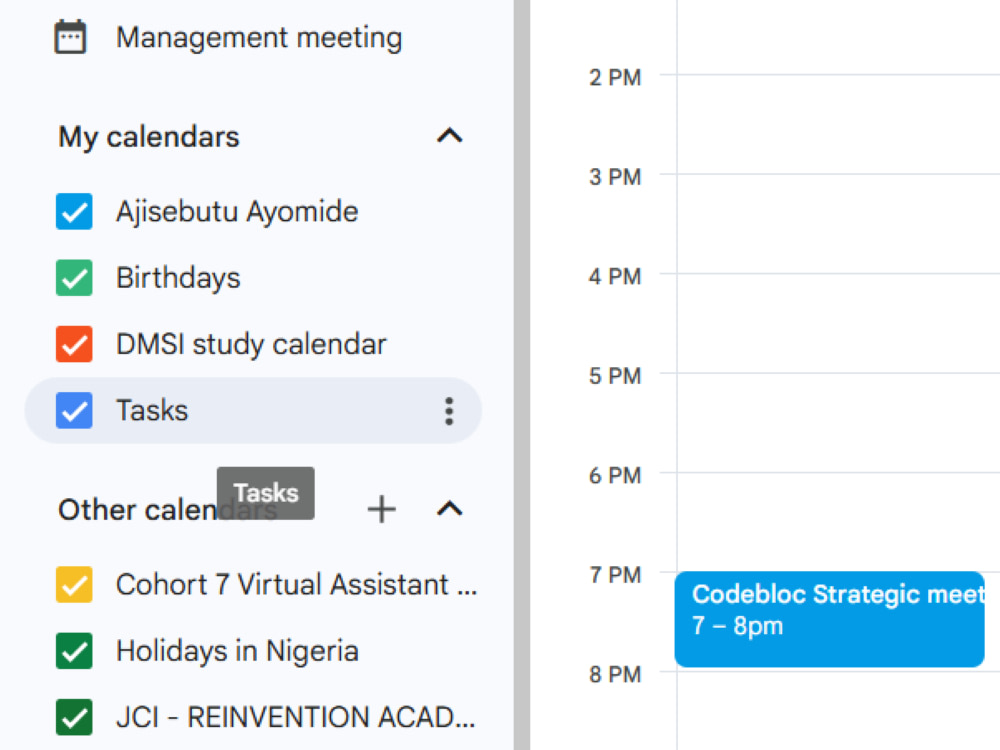Open the Tasks three-dot options menu
This screenshot has width=1000, height=750.
[x=449, y=411]
